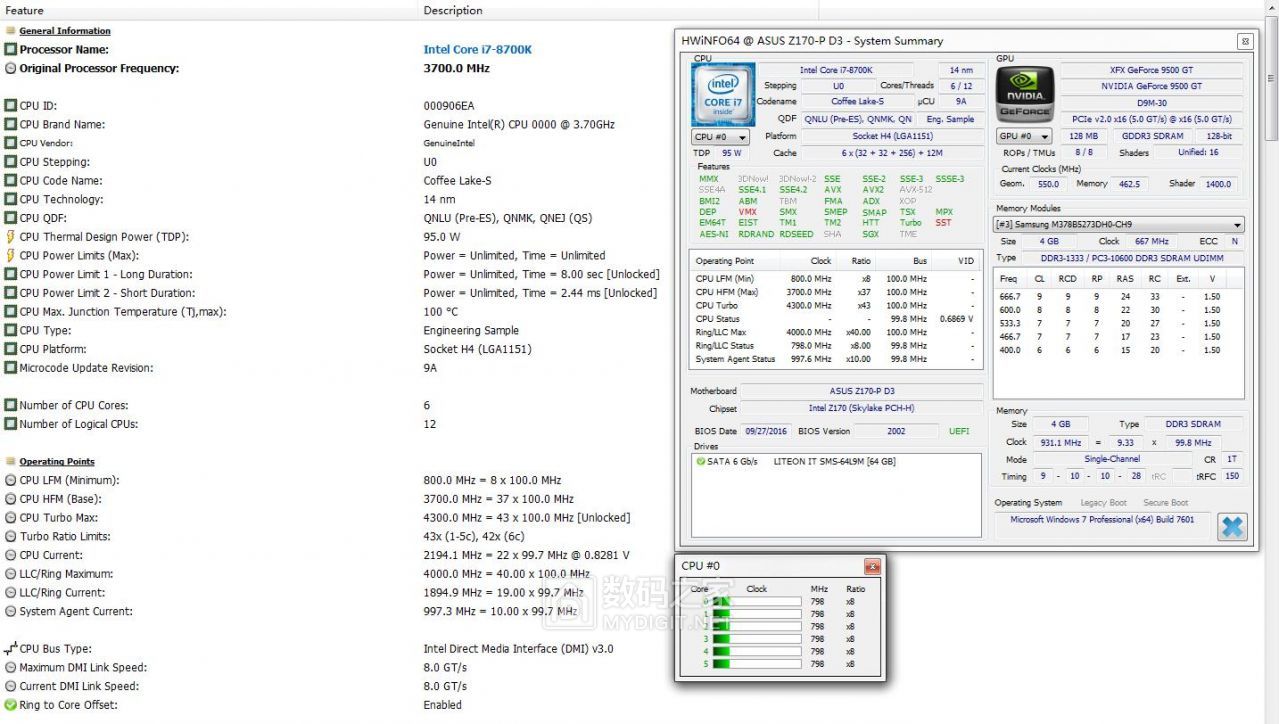Click the blue X exit icon in System Summary
The height and width of the screenshot is (724, 1279).
click(x=1231, y=527)
